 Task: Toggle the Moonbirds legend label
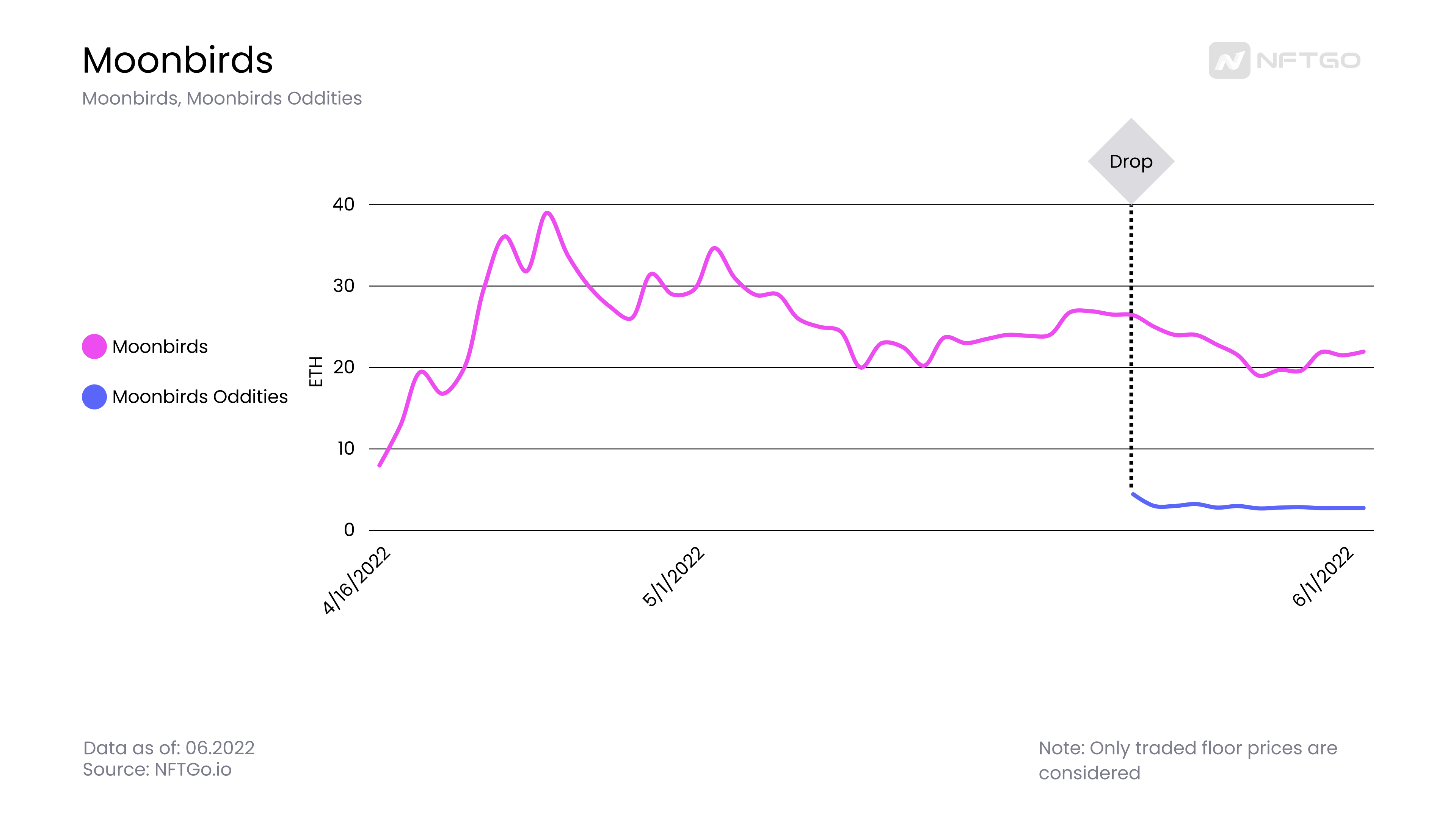point(160,347)
